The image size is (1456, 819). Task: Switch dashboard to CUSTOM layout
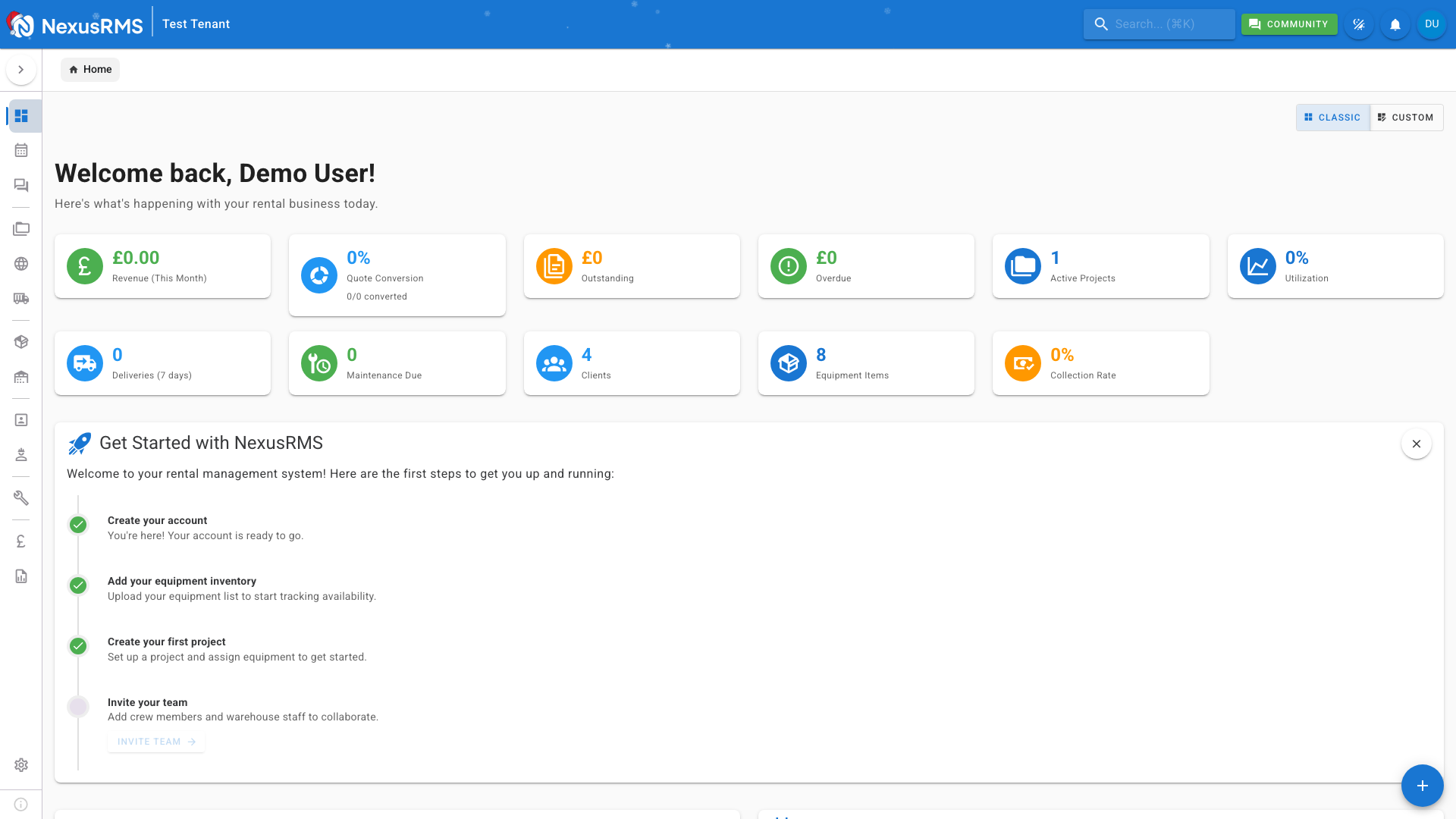[x=1407, y=118]
